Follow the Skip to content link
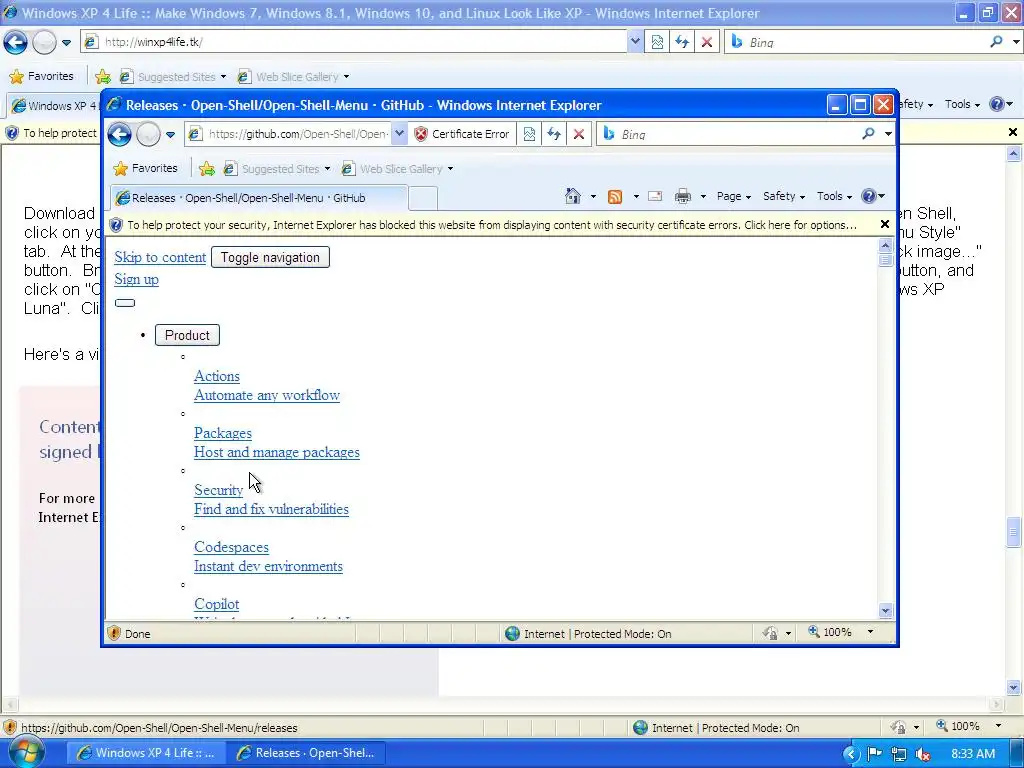 click(160, 257)
